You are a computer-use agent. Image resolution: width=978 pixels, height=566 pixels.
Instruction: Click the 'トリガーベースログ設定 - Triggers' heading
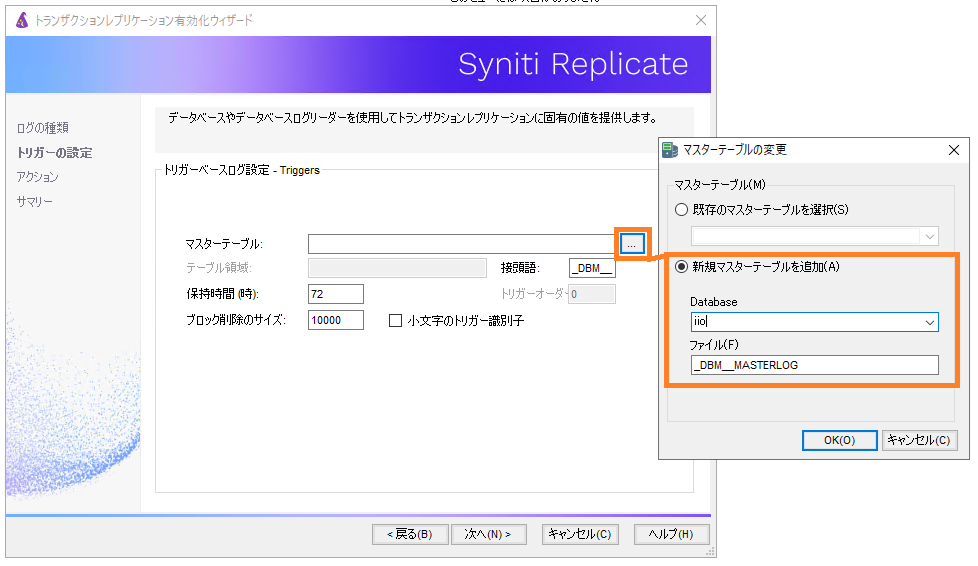(x=241, y=170)
